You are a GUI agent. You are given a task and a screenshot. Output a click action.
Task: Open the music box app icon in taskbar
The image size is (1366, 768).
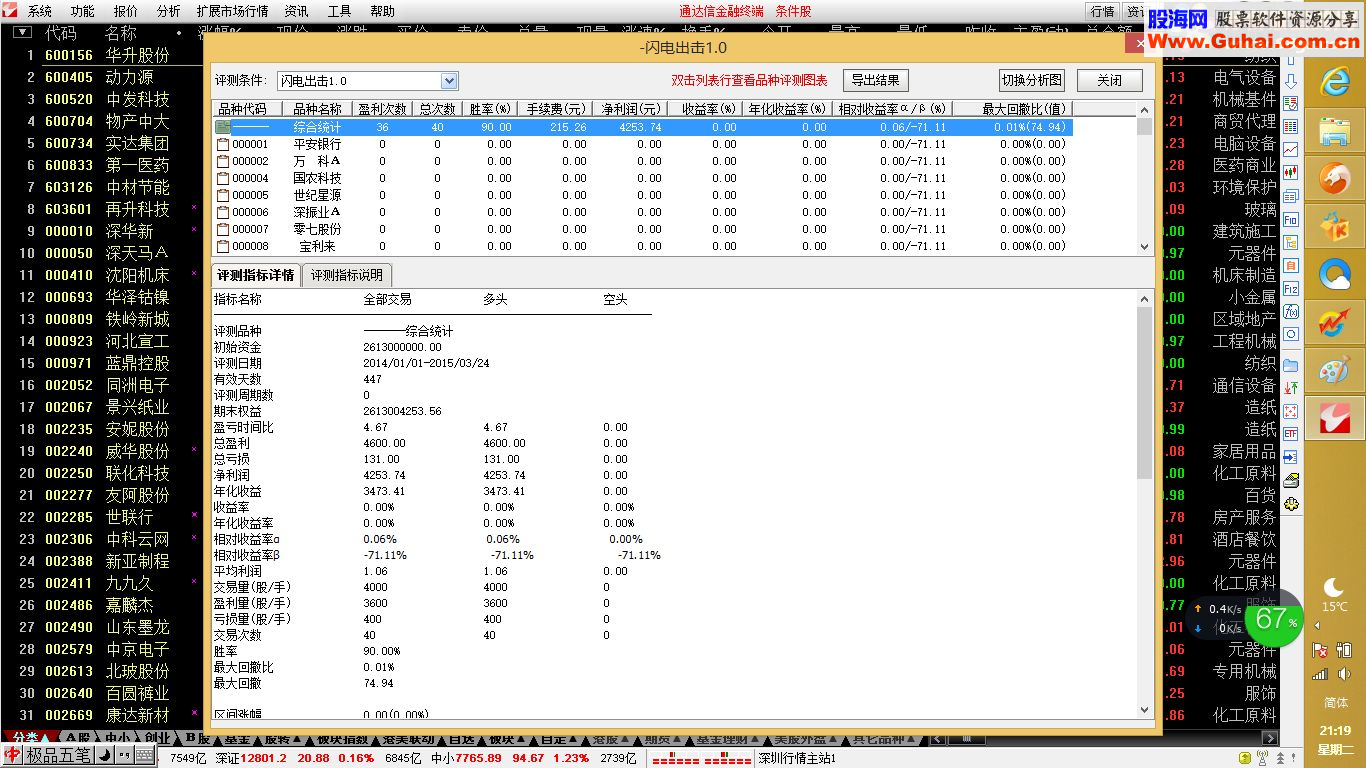tap(1334, 226)
